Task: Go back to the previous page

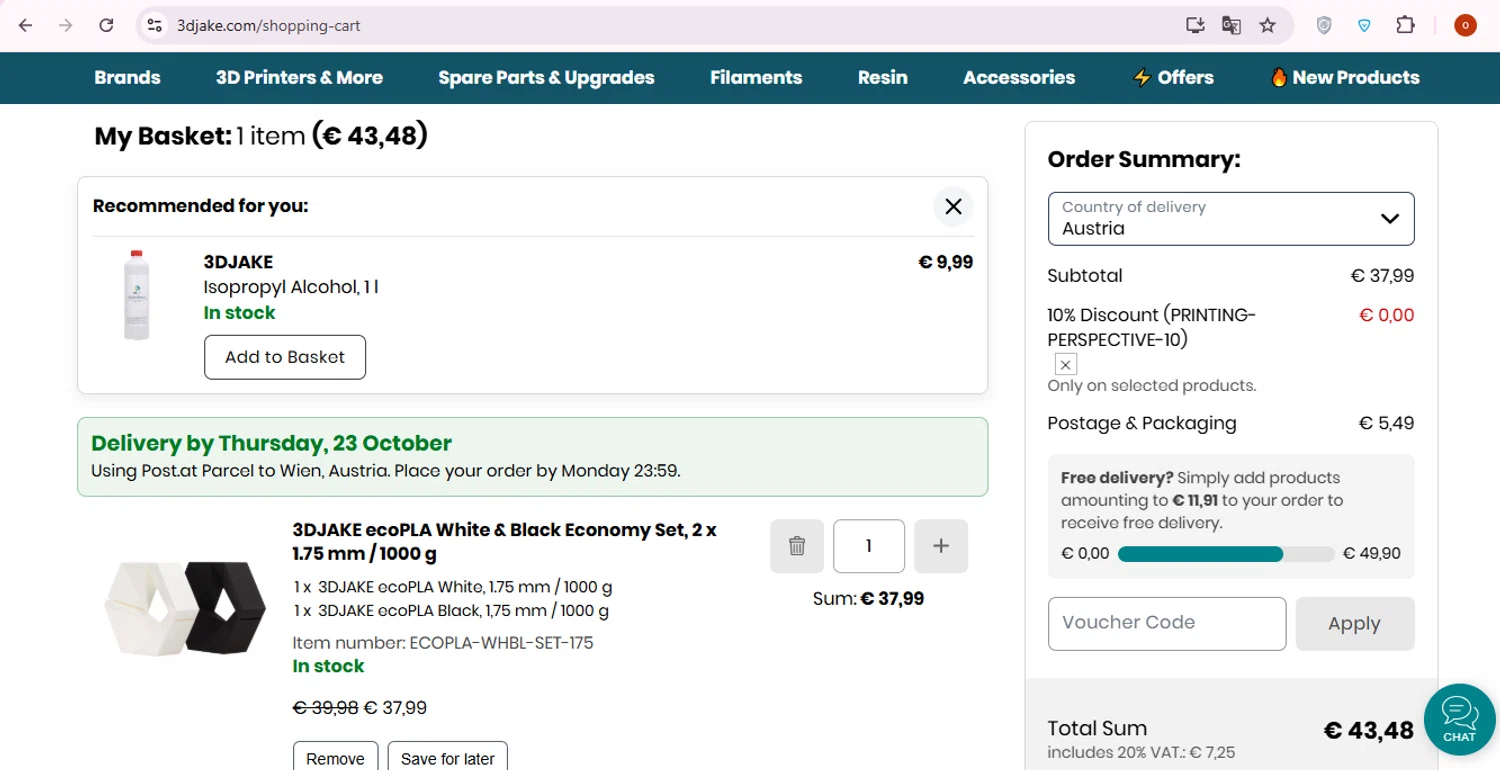Action: (26, 25)
